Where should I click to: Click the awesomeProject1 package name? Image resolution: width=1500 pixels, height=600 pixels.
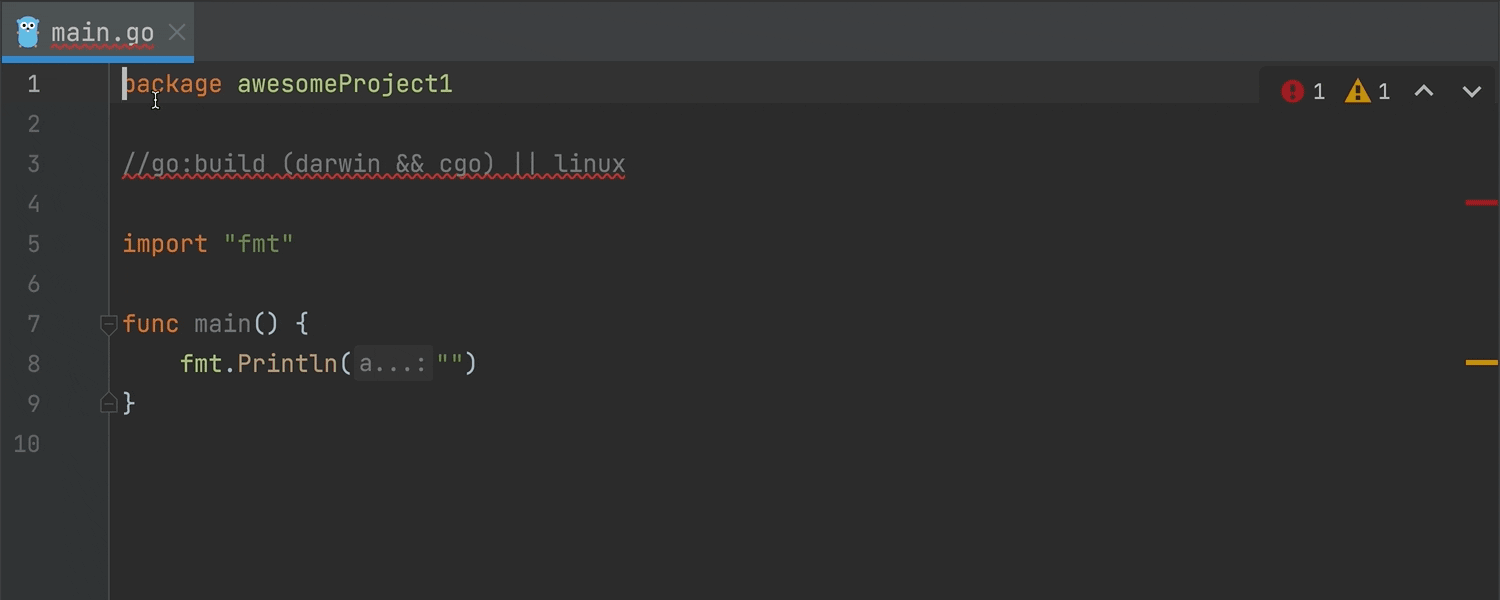[345, 84]
